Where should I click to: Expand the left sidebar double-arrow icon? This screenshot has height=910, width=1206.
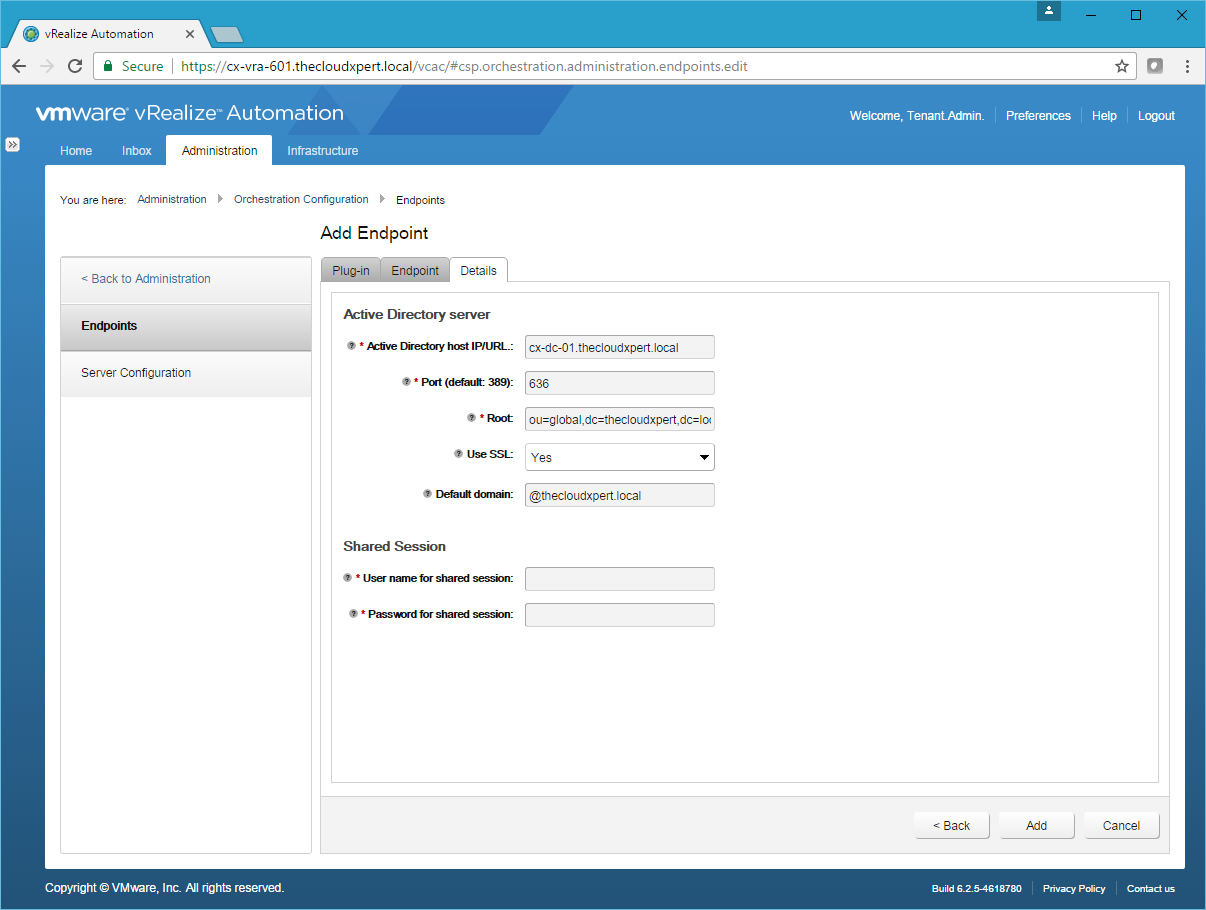tap(12, 144)
